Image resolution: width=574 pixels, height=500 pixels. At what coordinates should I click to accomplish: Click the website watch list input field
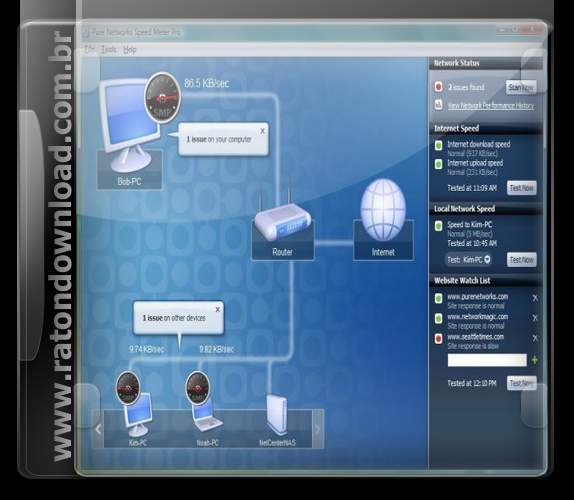487,360
